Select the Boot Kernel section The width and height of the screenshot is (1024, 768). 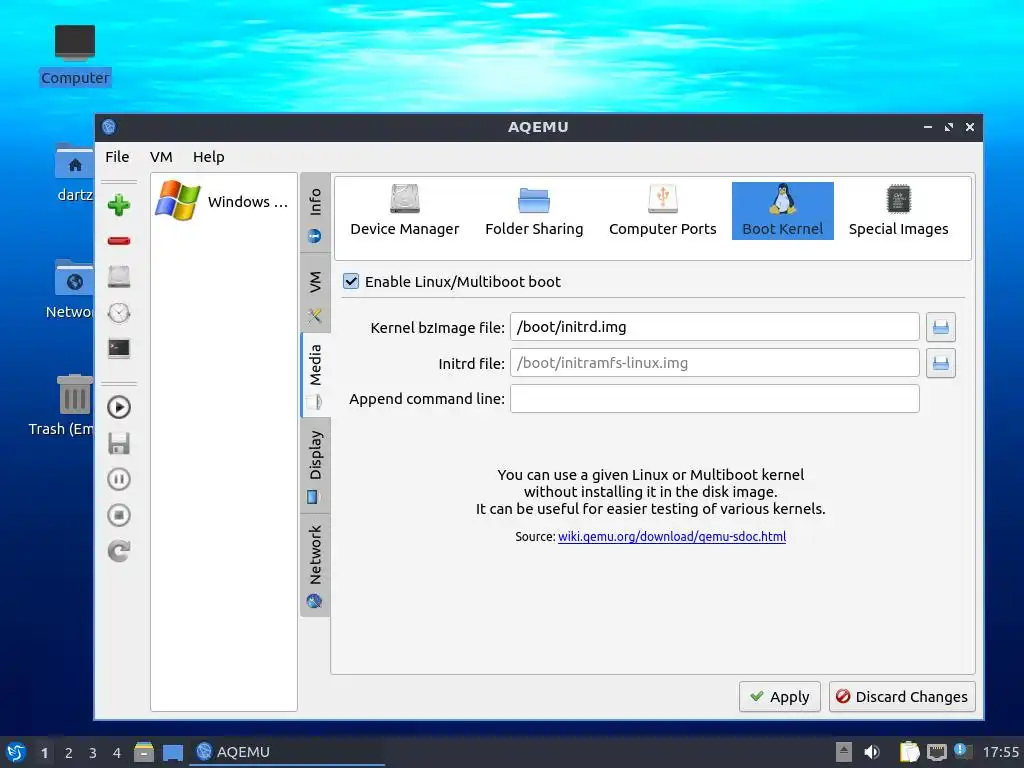[x=782, y=211]
